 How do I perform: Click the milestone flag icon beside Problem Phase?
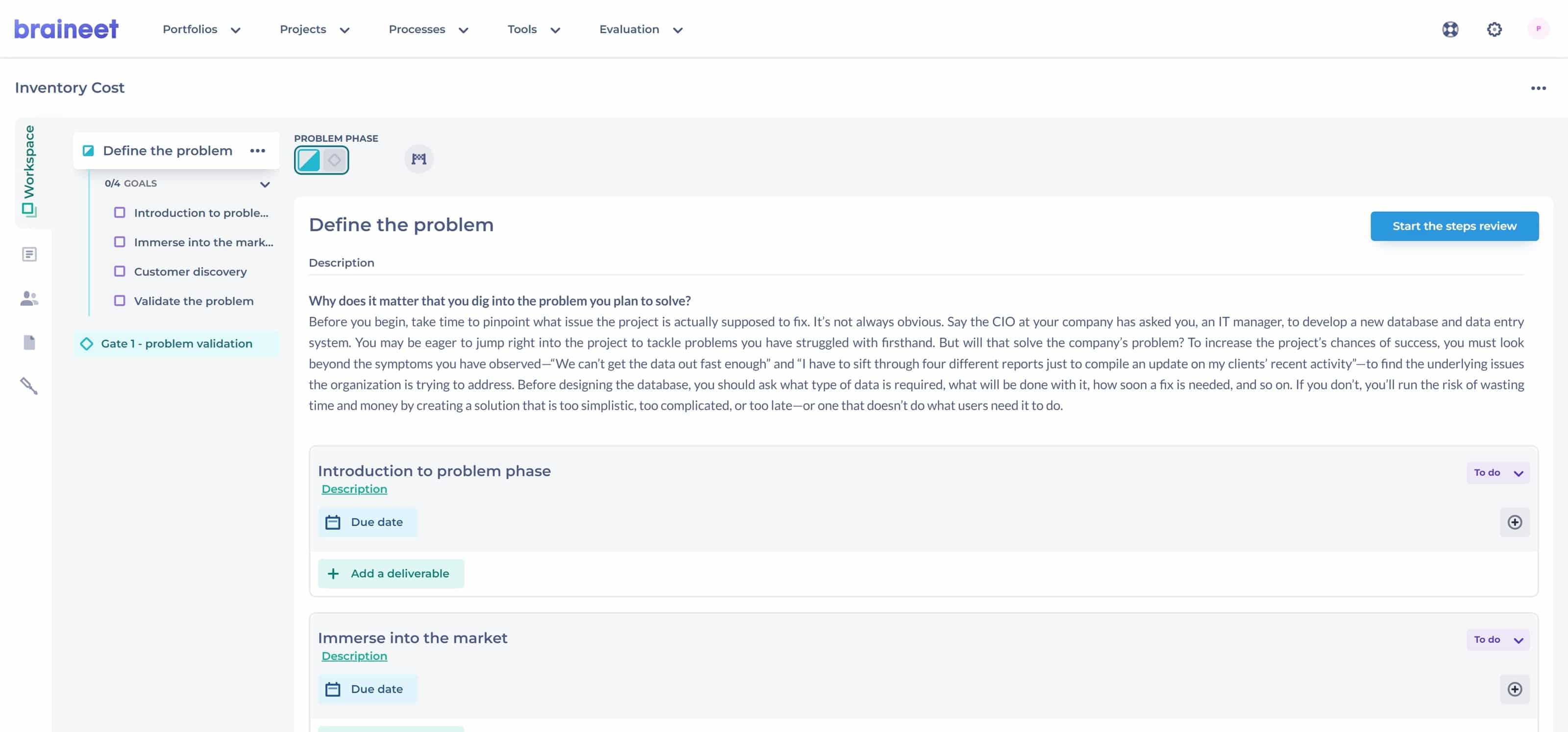click(419, 158)
